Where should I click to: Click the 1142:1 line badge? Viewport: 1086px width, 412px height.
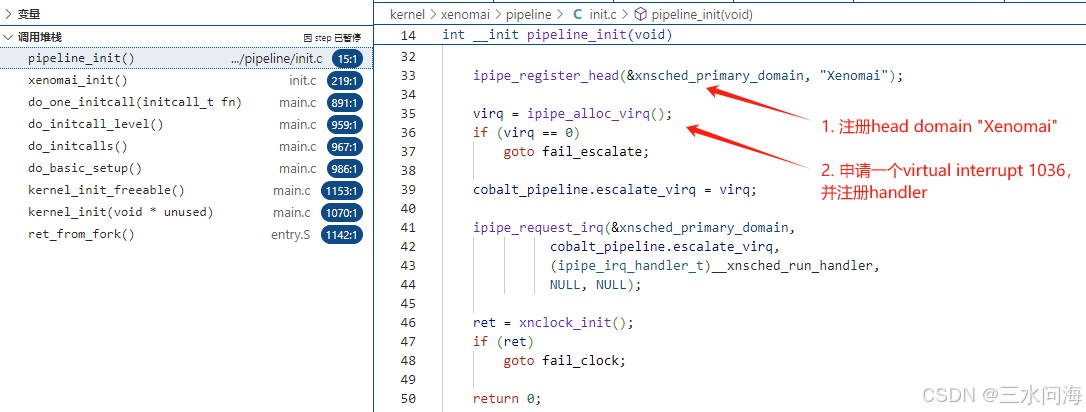coord(342,235)
